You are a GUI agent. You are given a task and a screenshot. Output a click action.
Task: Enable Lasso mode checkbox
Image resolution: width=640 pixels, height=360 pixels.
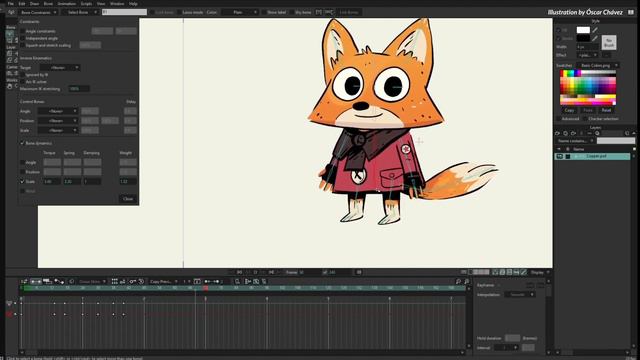point(179,12)
